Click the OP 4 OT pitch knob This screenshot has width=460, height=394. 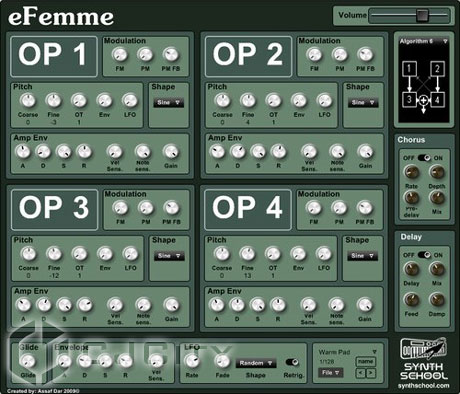click(273, 254)
